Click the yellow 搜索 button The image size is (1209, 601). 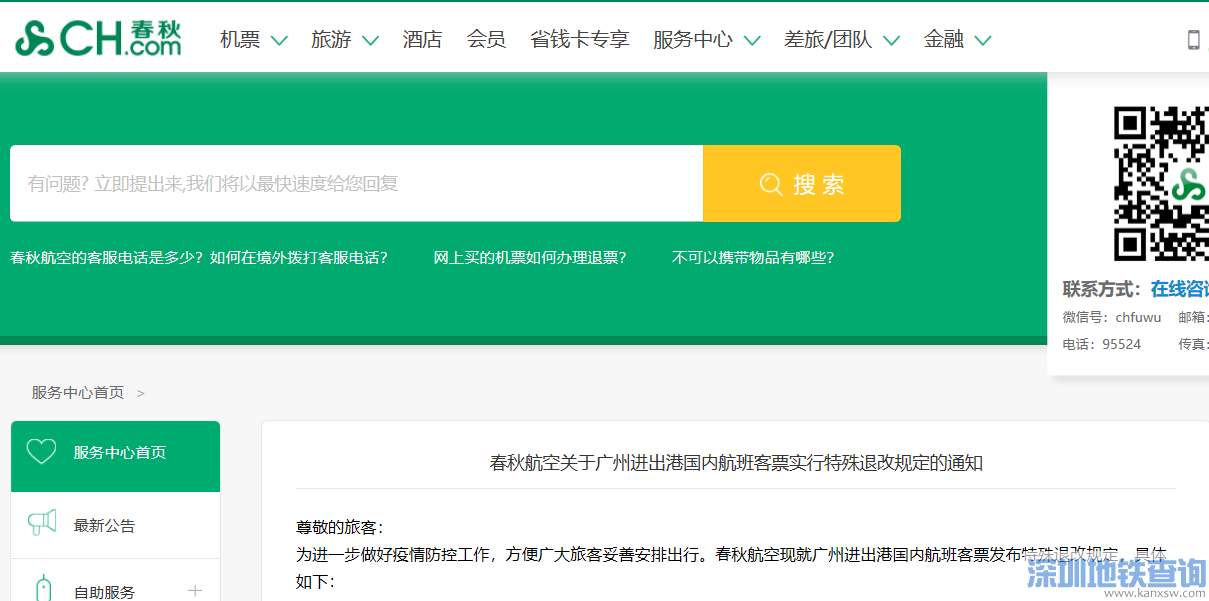pos(802,184)
